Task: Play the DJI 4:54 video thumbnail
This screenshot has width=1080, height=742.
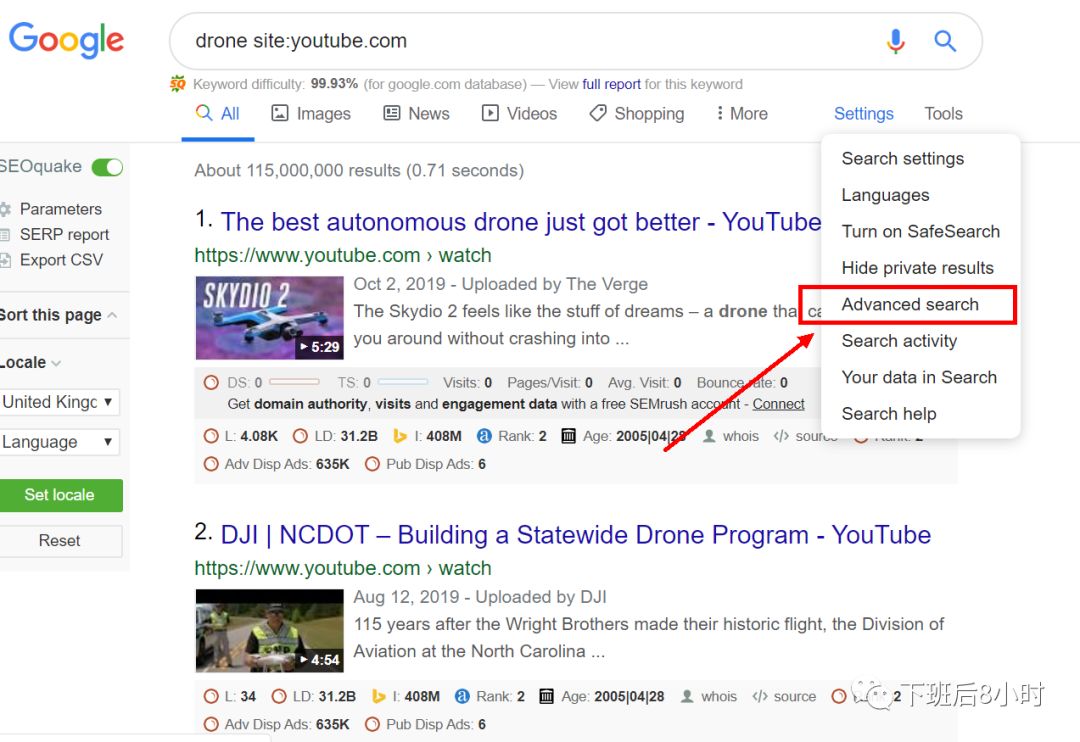Action: [269, 630]
